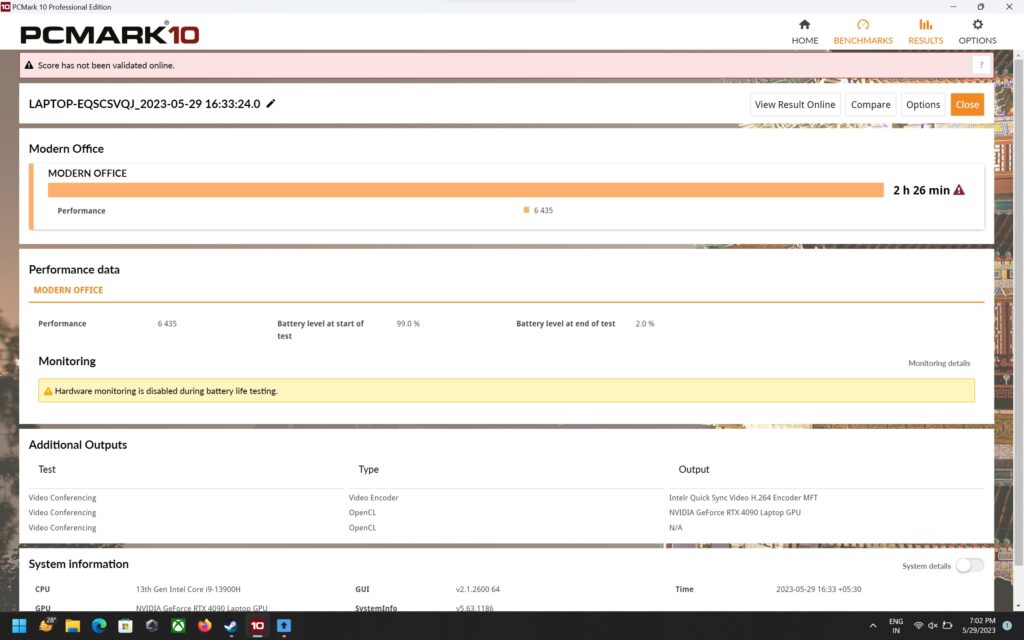Click the question mark help on validation banner
The width and height of the screenshot is (1024, 640).
point(981,65)
